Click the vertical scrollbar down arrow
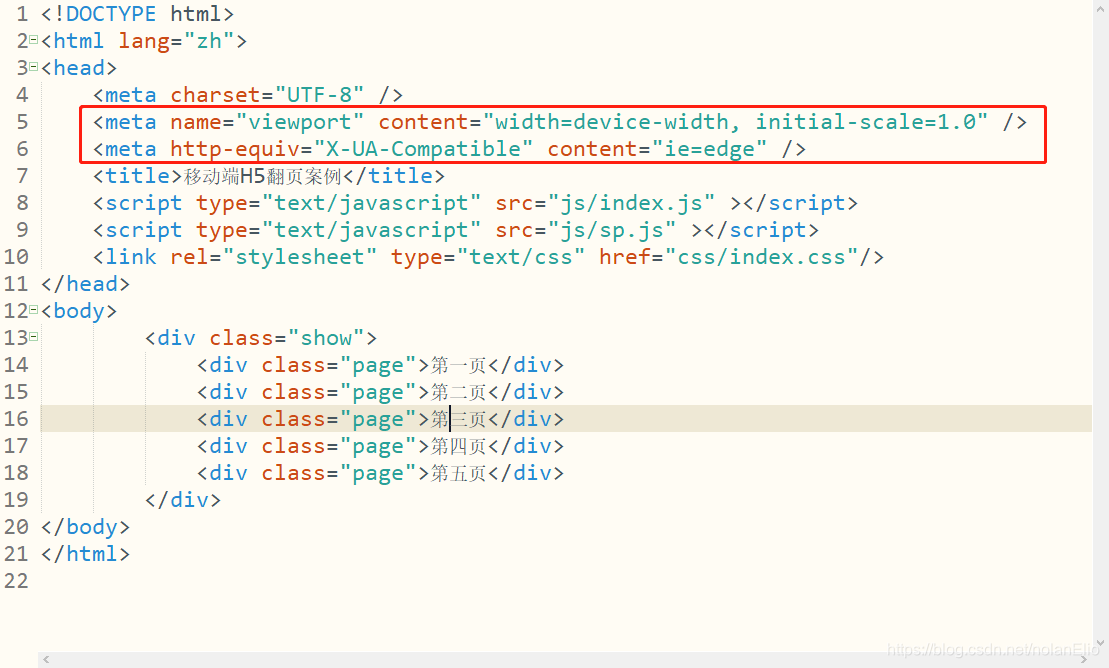Screen dimensions: 1109x668 [1100, 643]
